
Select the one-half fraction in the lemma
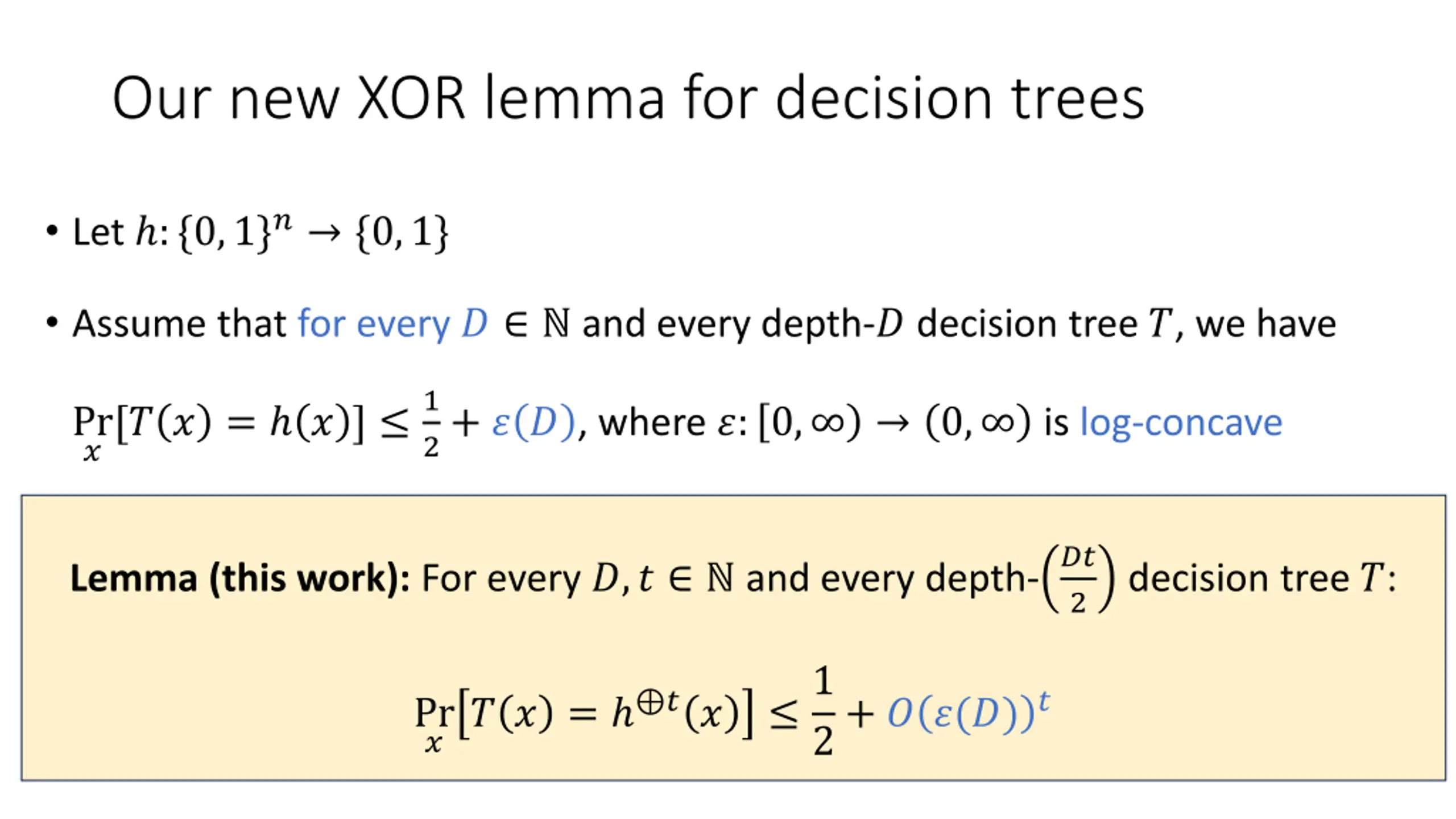[x=823, y=711]
